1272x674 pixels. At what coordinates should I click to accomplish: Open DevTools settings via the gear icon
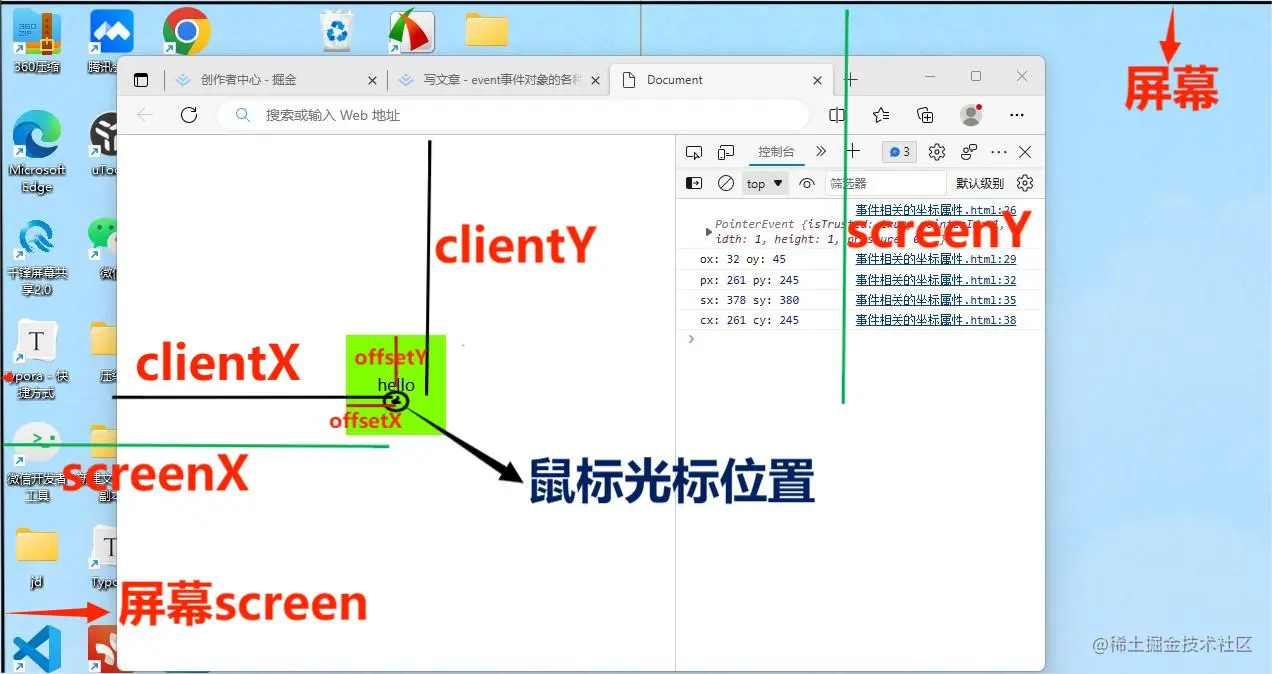[937, 152]
